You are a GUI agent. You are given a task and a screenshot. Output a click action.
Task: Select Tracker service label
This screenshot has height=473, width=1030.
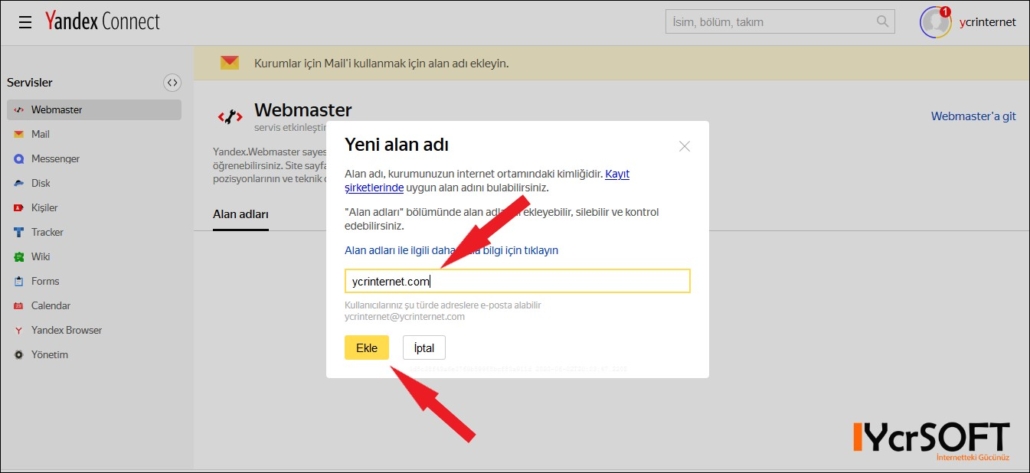click(x=47, y=233)
